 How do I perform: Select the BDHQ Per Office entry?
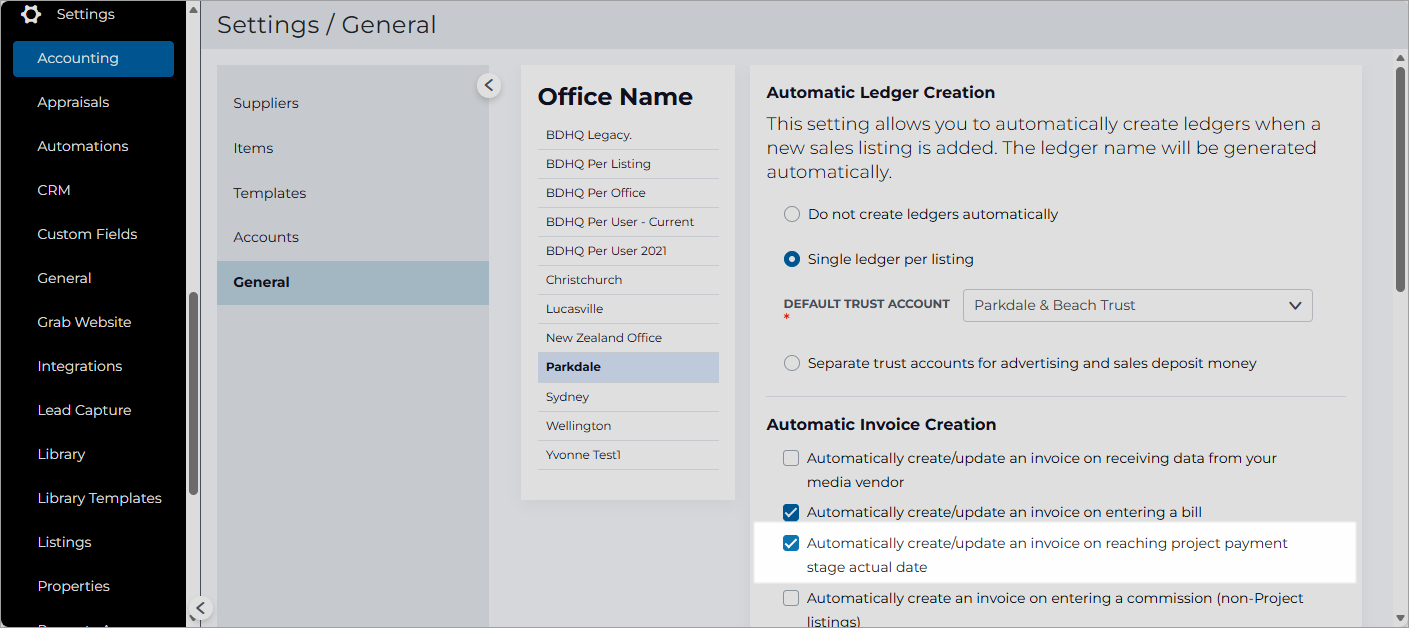pos(628,193)
